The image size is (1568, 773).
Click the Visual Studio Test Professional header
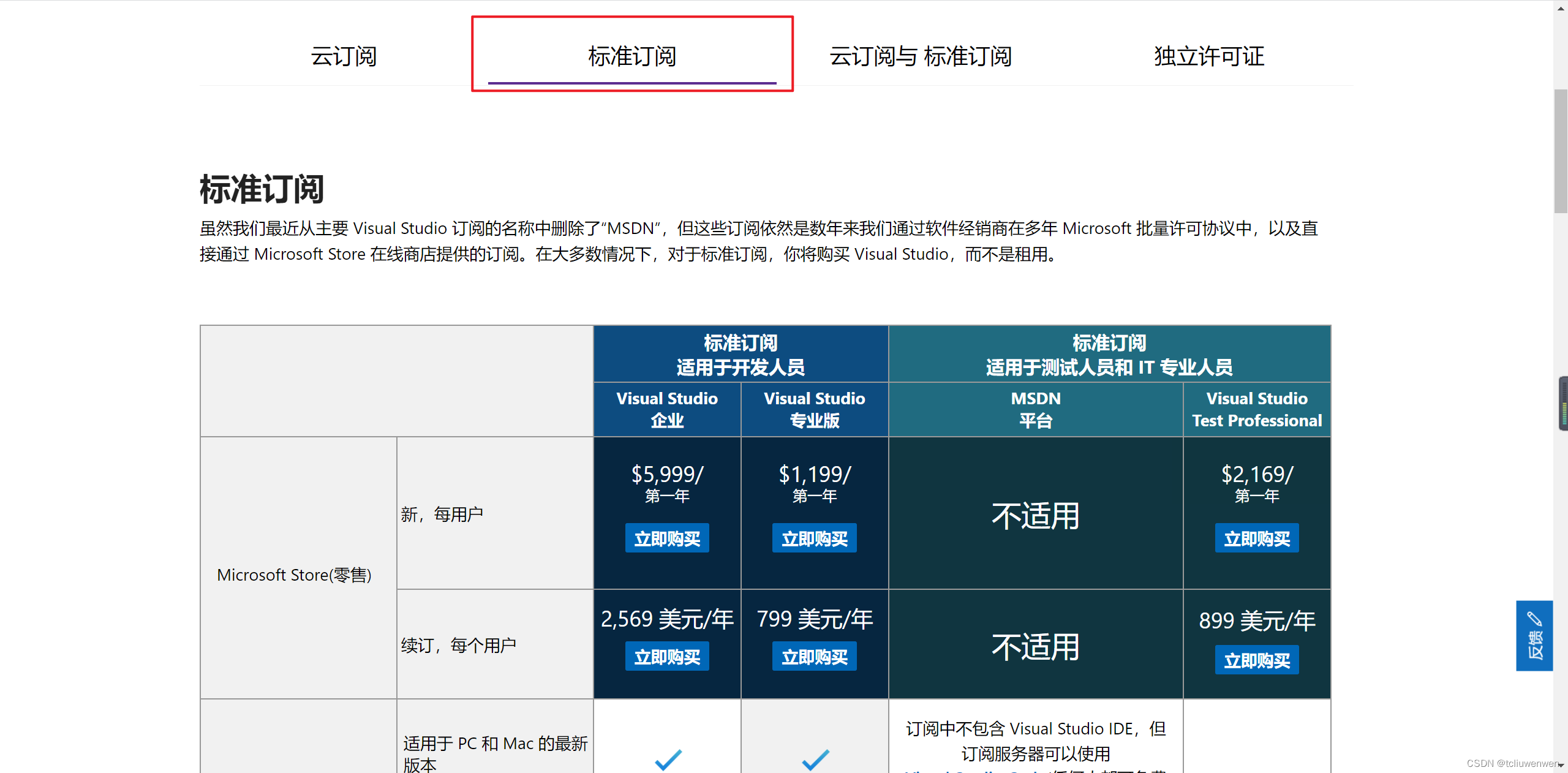point(1257,409)
